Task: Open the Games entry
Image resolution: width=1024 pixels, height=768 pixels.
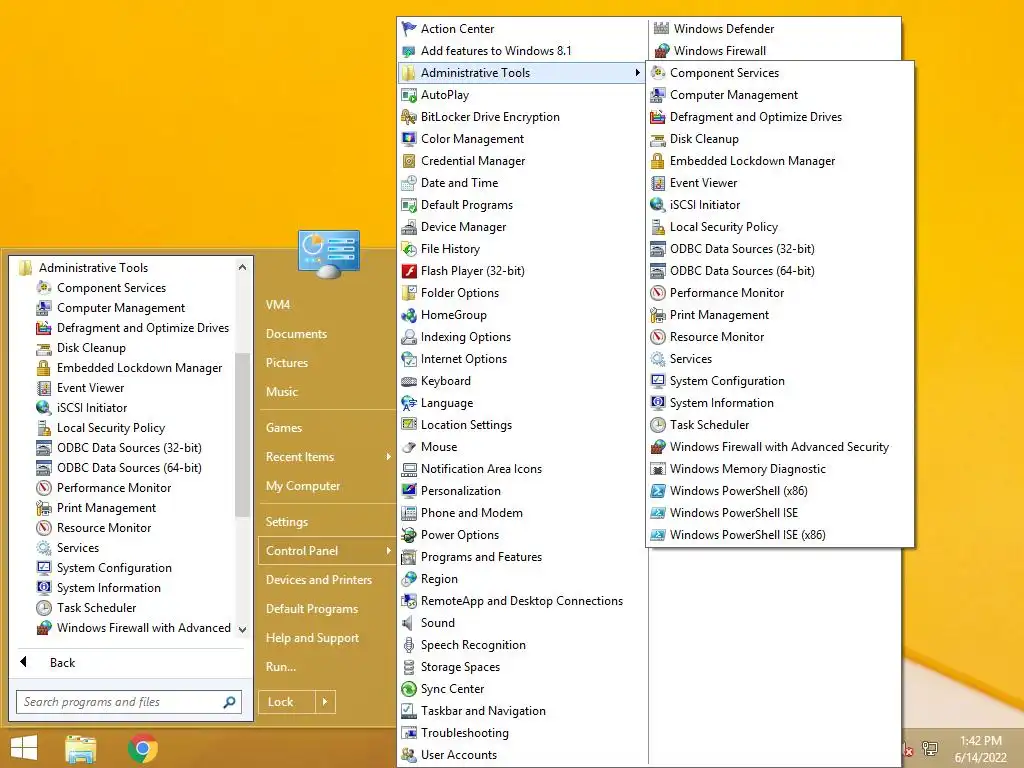Action: 283,428
